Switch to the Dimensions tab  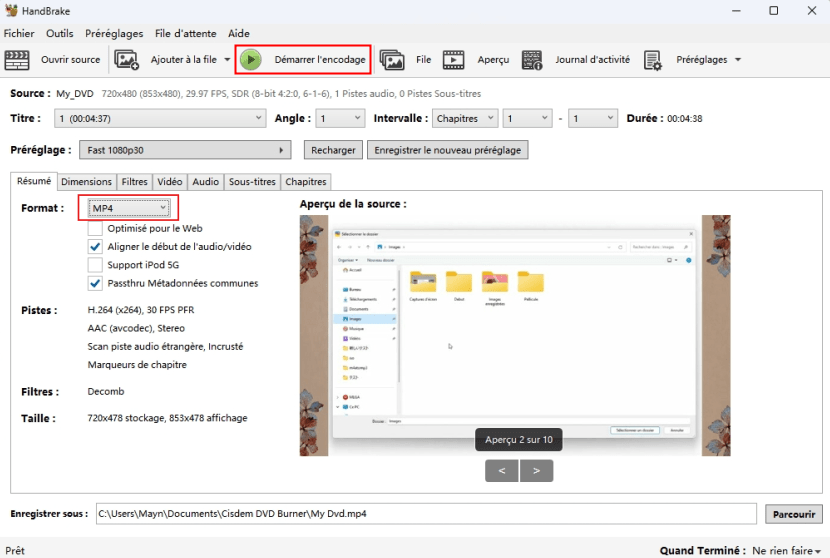tap(86, 182)
